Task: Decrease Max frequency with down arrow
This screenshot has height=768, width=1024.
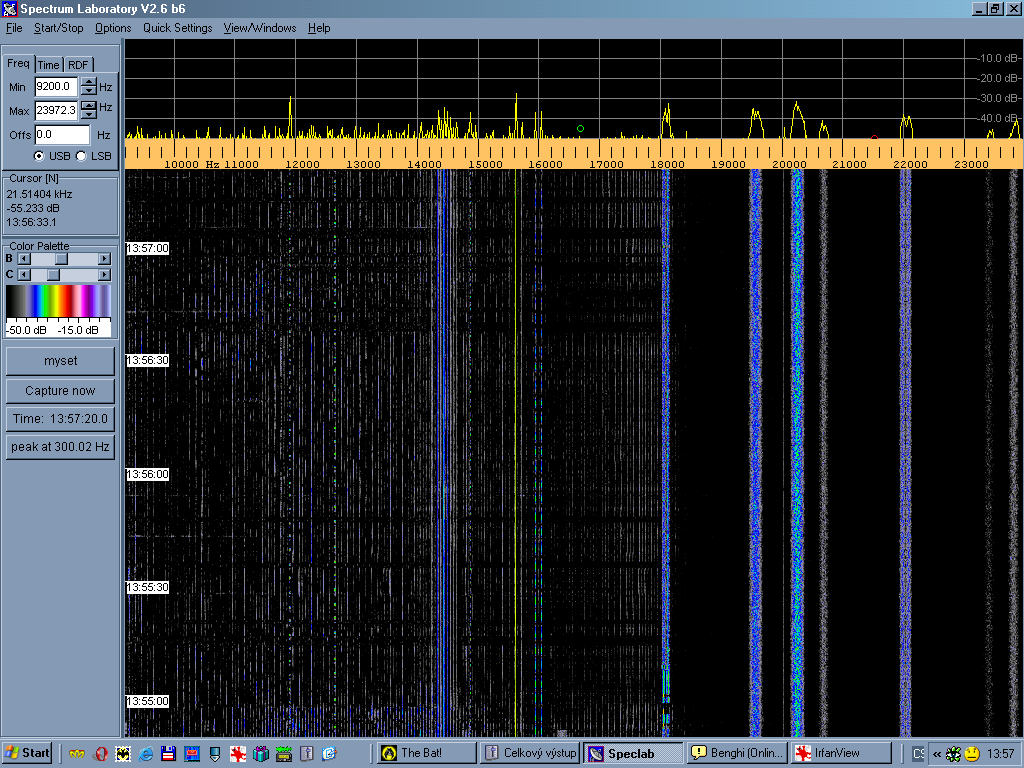Action: pyautogui.click(x=89, y=115)
